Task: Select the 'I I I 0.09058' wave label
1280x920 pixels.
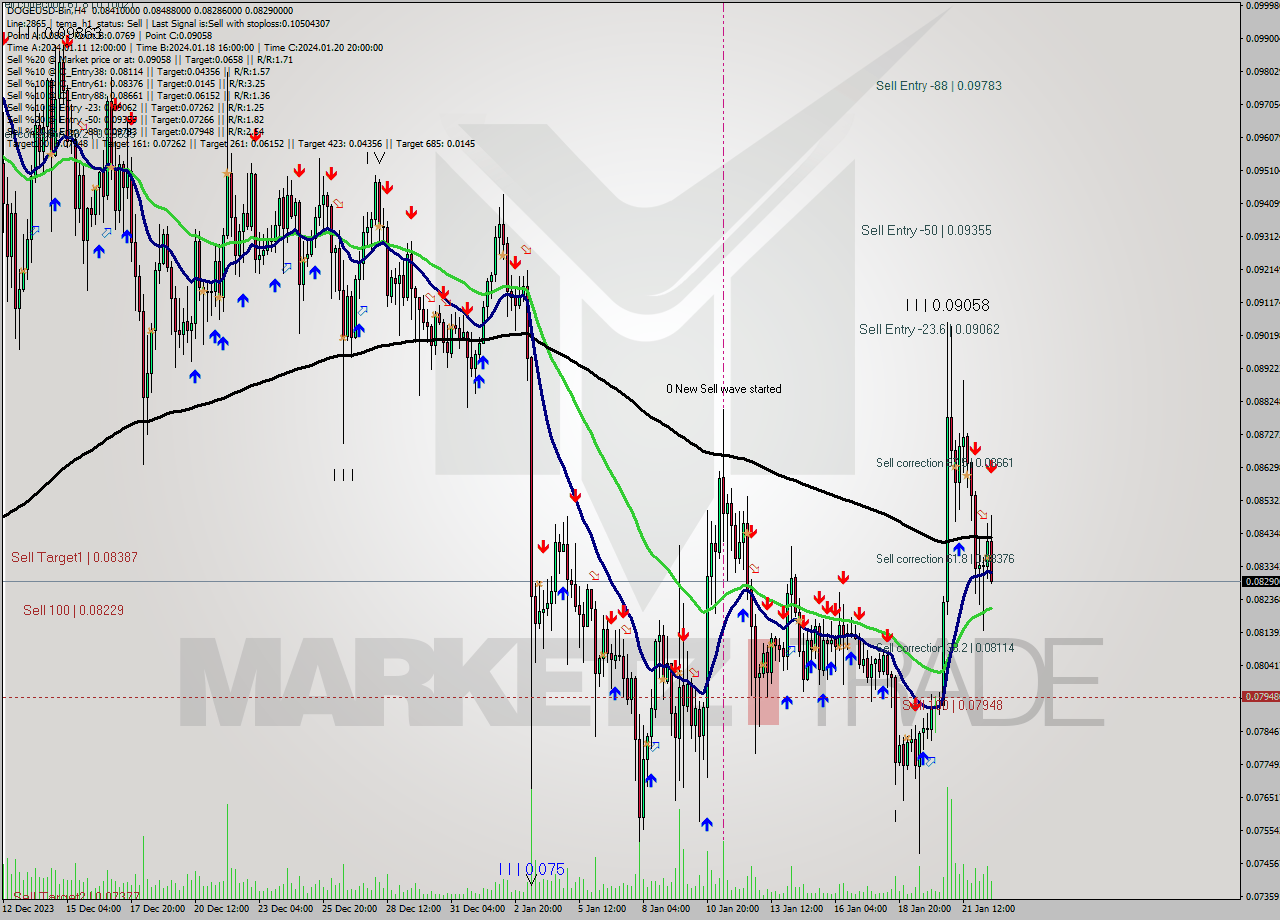Action: [x=946, y=305]
